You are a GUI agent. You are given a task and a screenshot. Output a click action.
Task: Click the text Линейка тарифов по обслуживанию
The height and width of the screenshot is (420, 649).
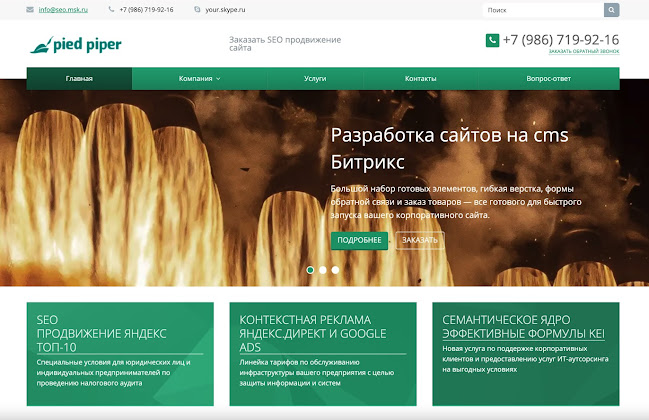coord(317,373)
